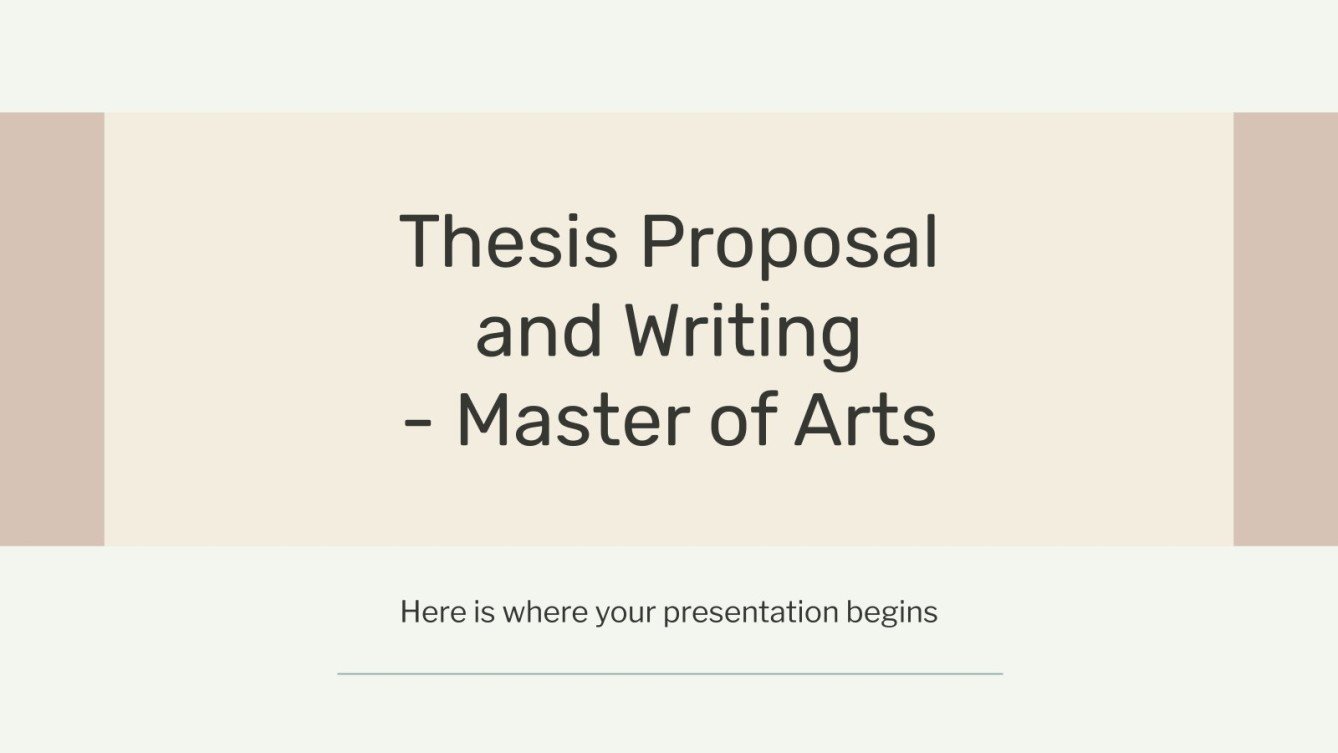Click the word "Thesis" in the title

(x=509, y=243)
